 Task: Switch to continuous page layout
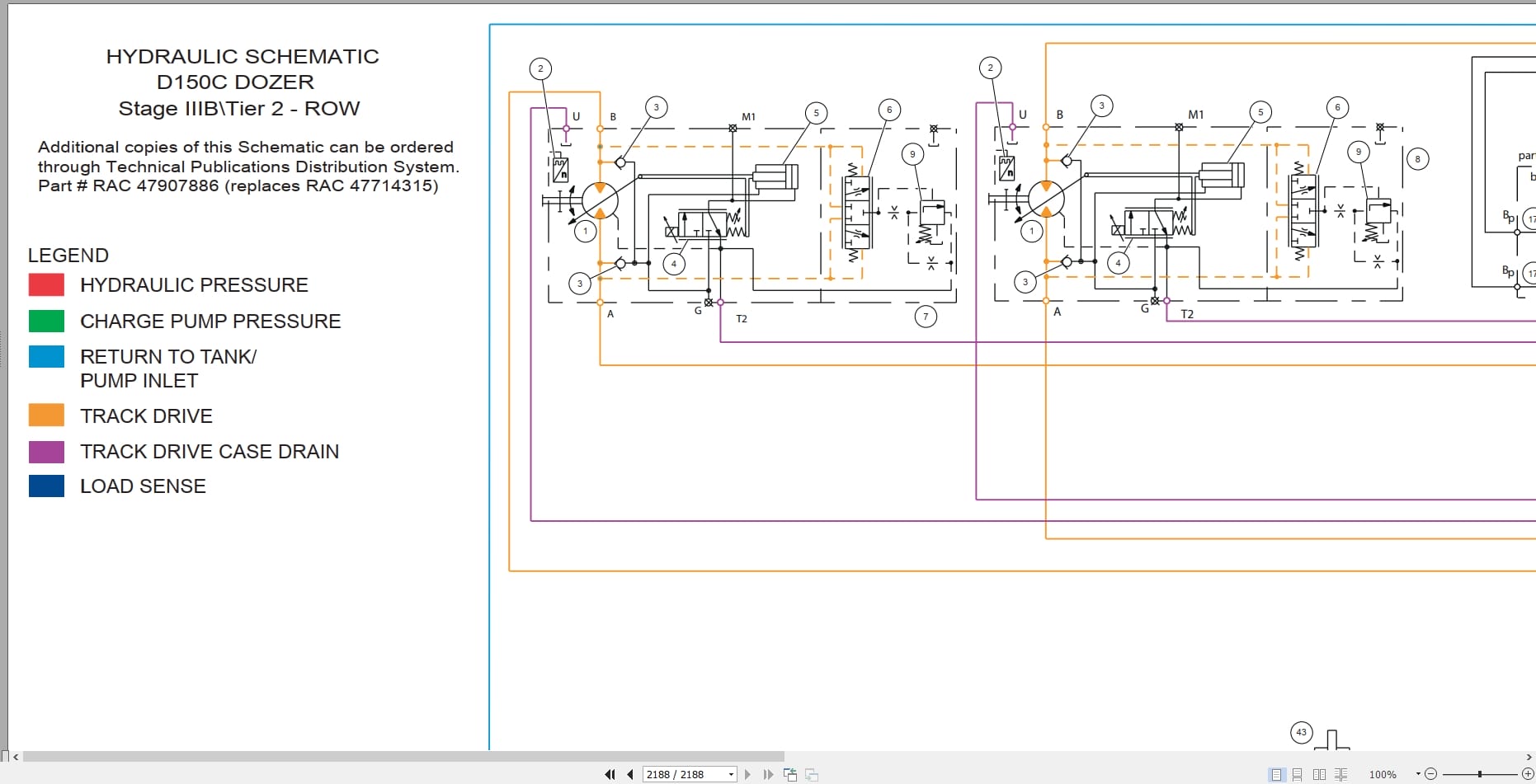1298,774
